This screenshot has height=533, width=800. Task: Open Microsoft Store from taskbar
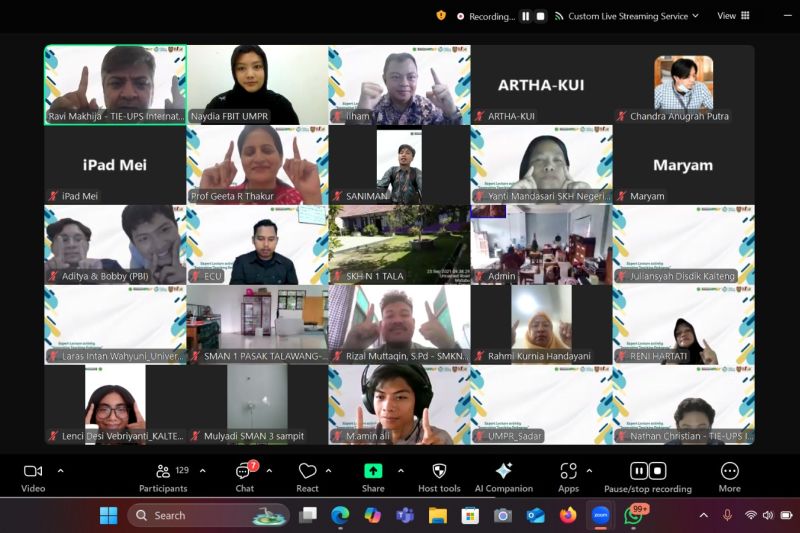coord(470,516)
